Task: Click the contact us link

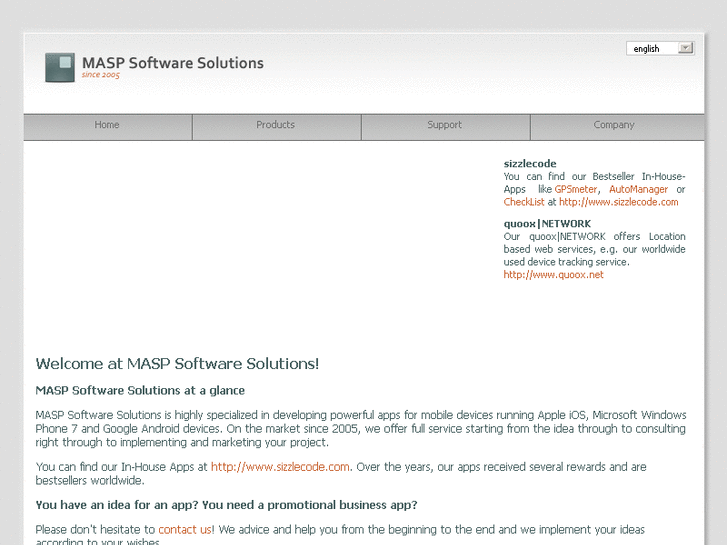Action: 185,529
